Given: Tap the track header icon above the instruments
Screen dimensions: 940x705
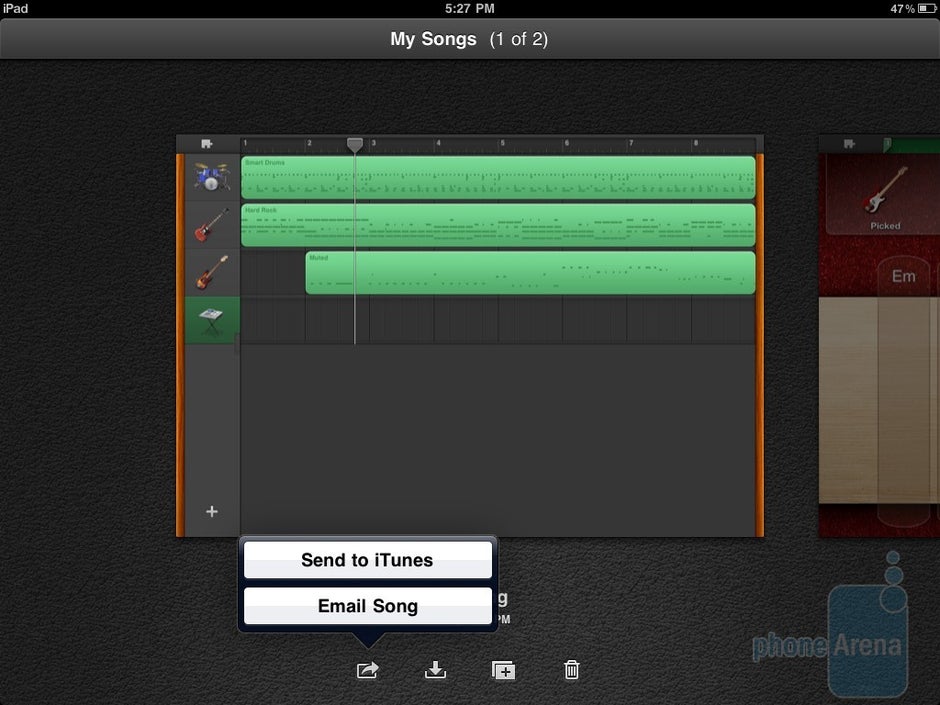Looking at the screenshot, I should point(207,144).
